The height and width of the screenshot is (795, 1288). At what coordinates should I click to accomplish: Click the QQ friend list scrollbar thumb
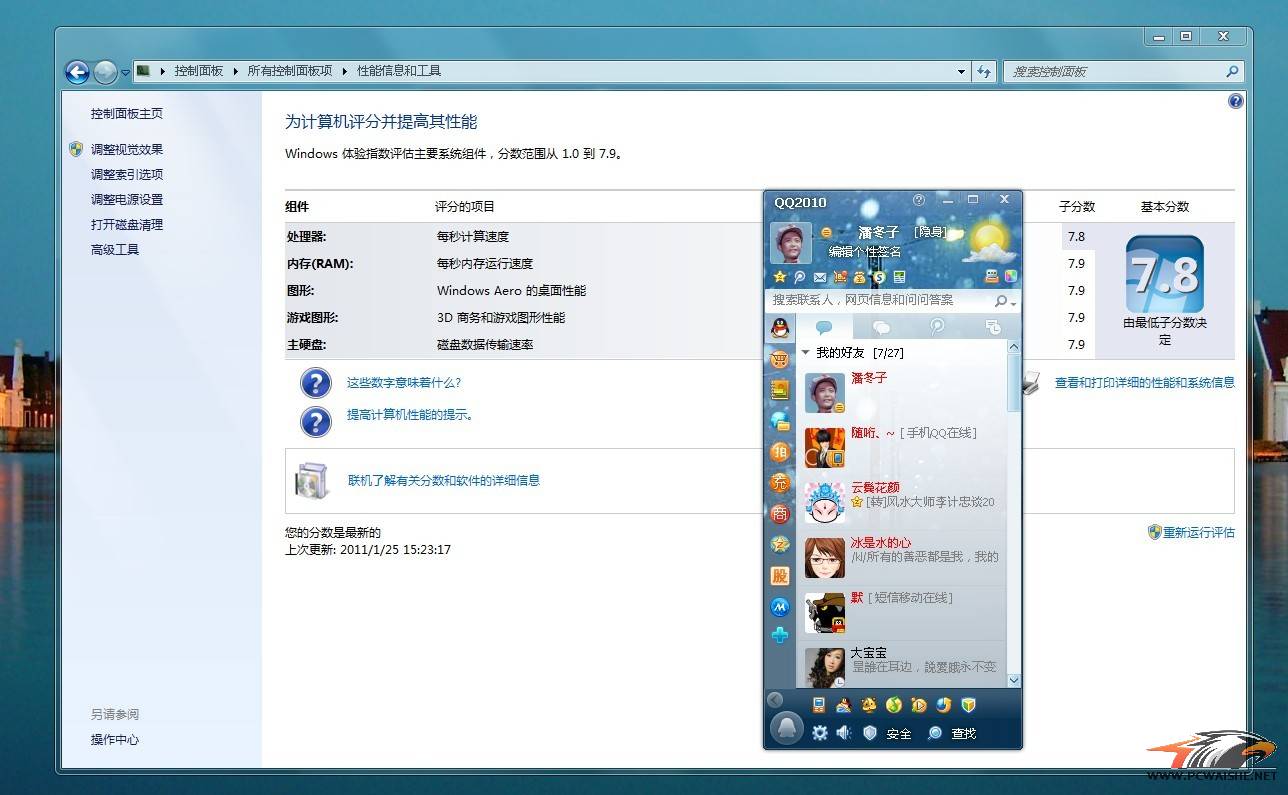(x=1014, y=385)
